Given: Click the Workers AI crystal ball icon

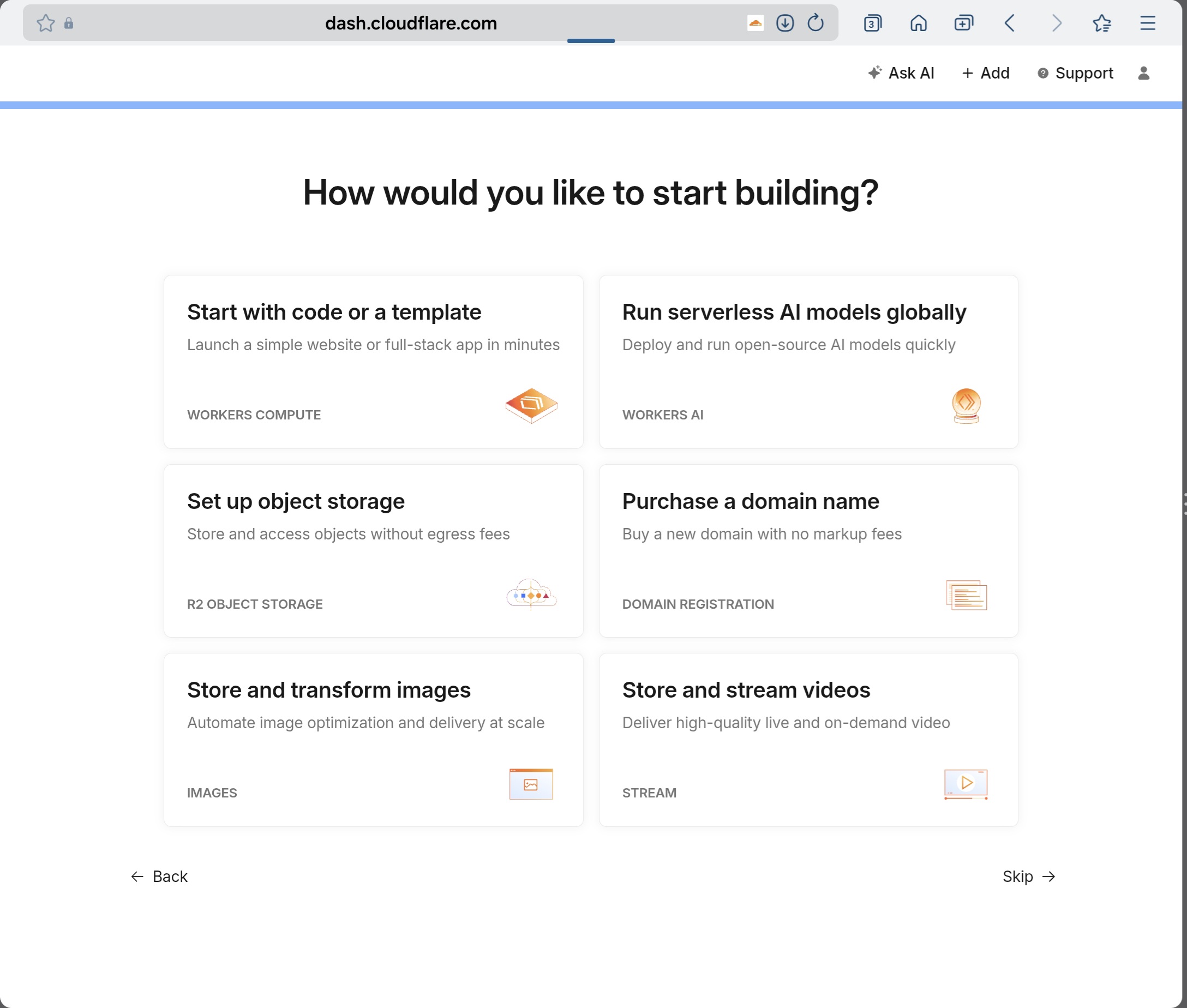Looking at the screenshot, I should click(x=966, y=406).
